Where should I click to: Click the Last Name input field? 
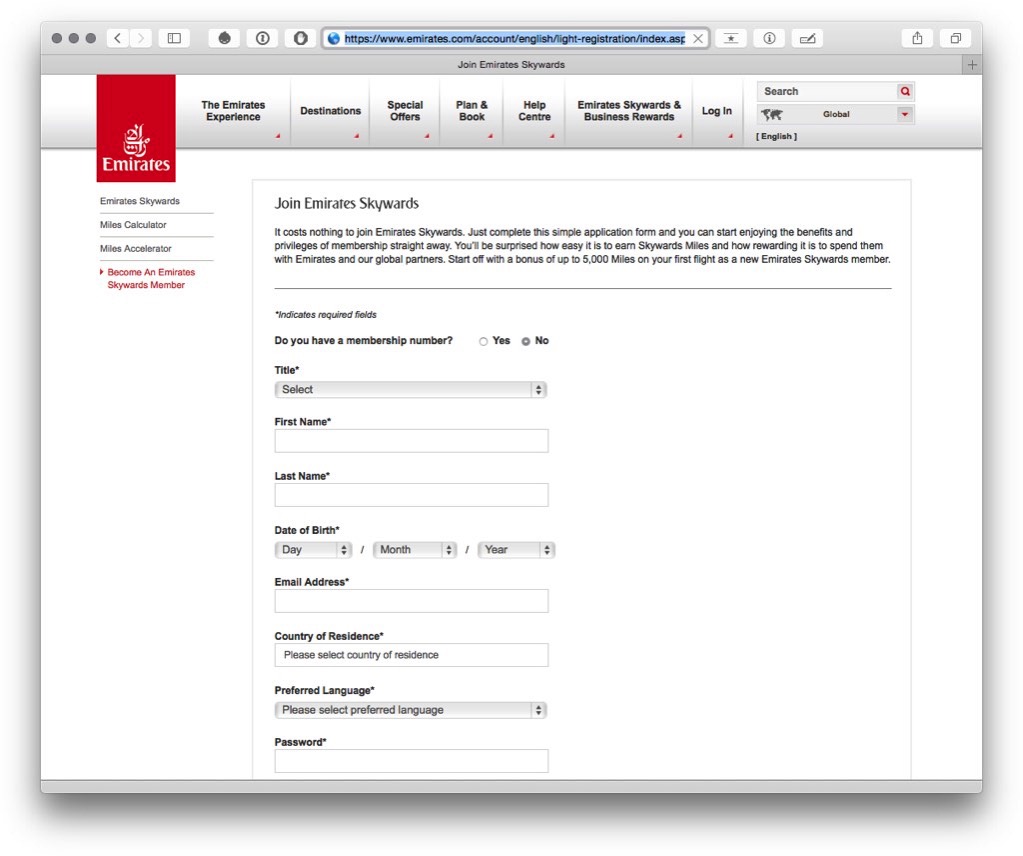tap(411, 495)
